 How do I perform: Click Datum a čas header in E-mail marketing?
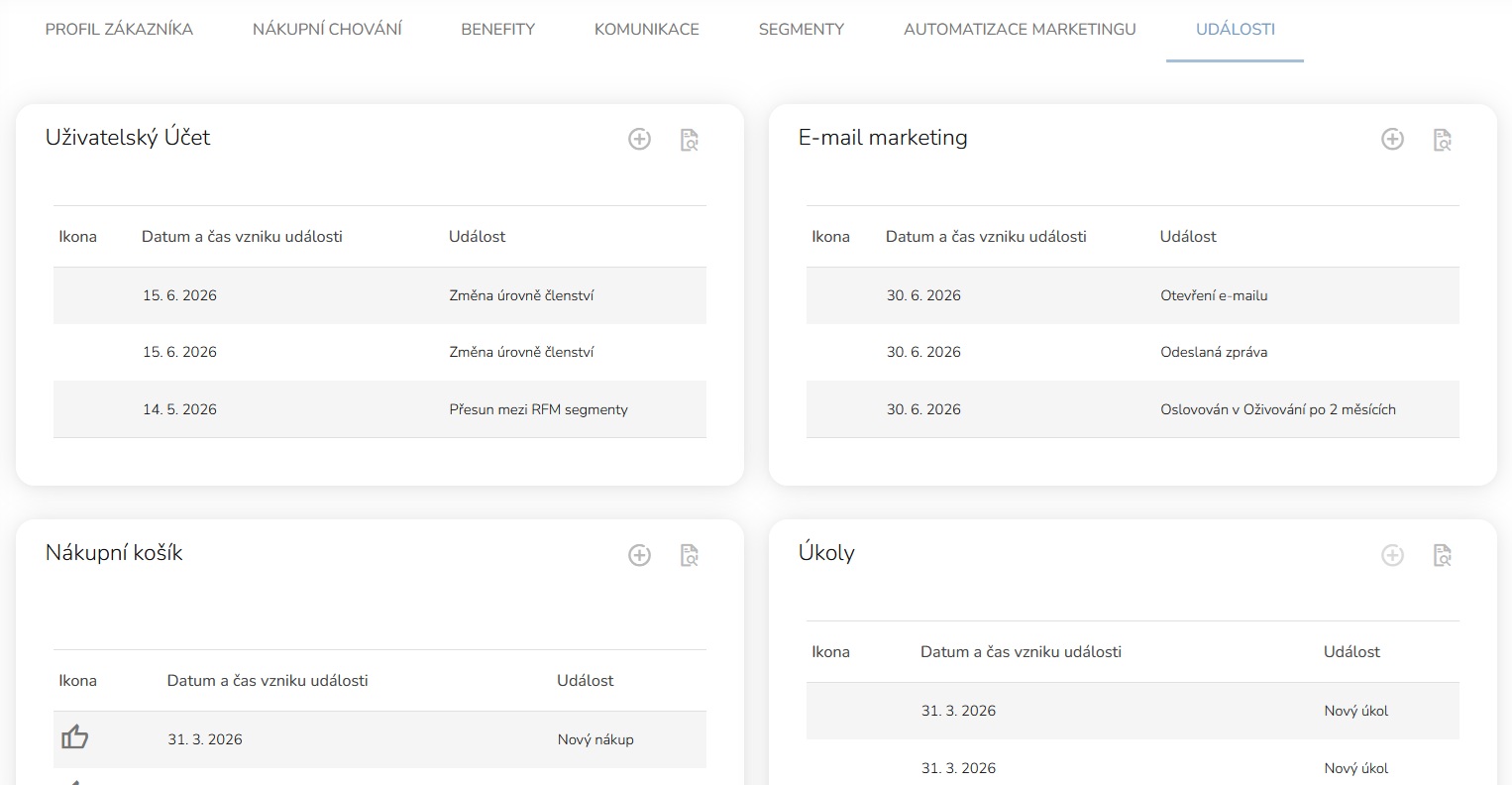point(986,237)
